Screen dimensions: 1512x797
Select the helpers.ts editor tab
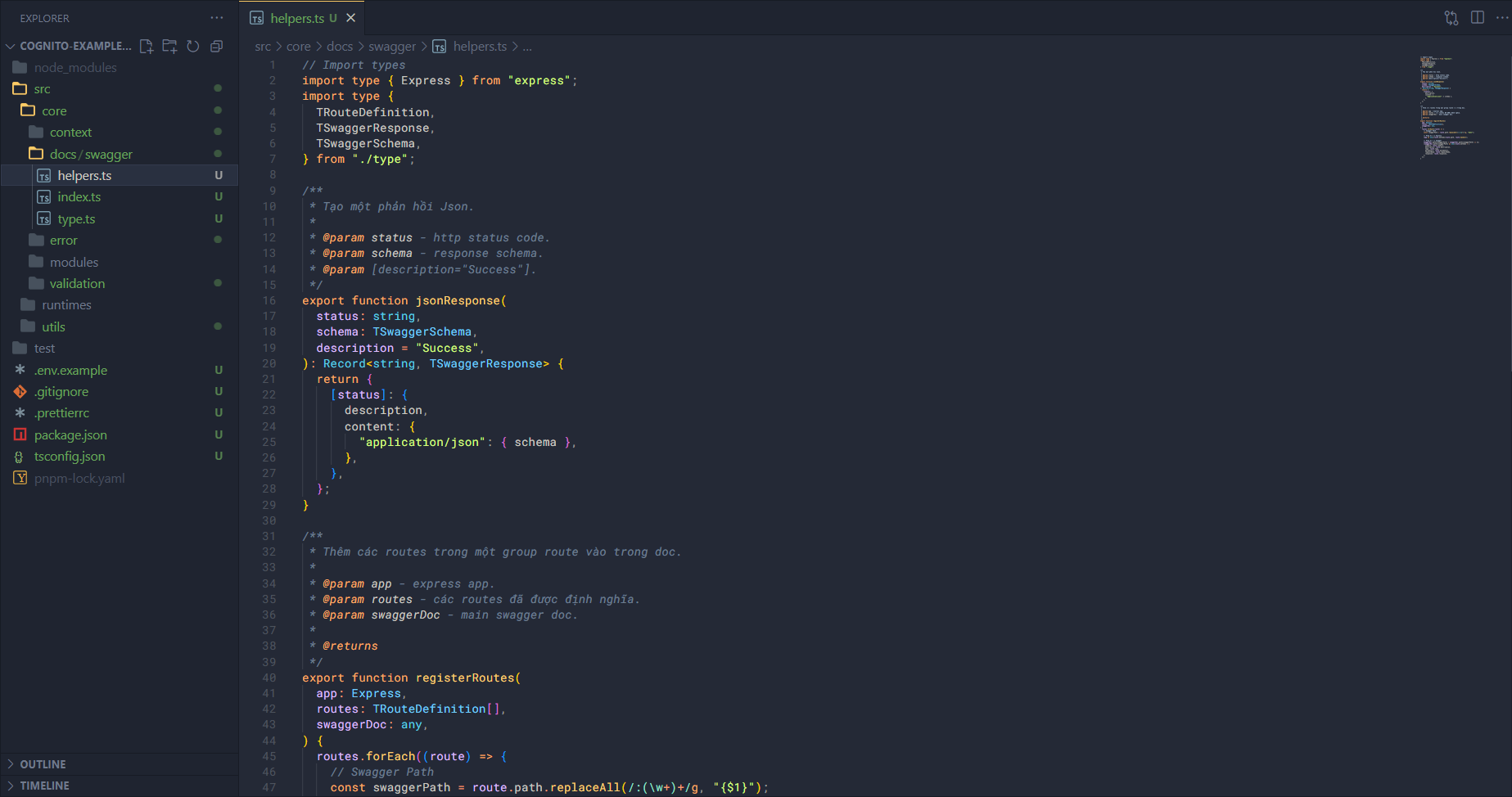coord(296,18)
